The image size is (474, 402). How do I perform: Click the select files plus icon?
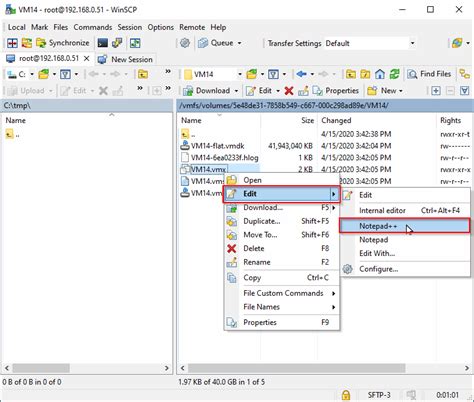[436, 91]
